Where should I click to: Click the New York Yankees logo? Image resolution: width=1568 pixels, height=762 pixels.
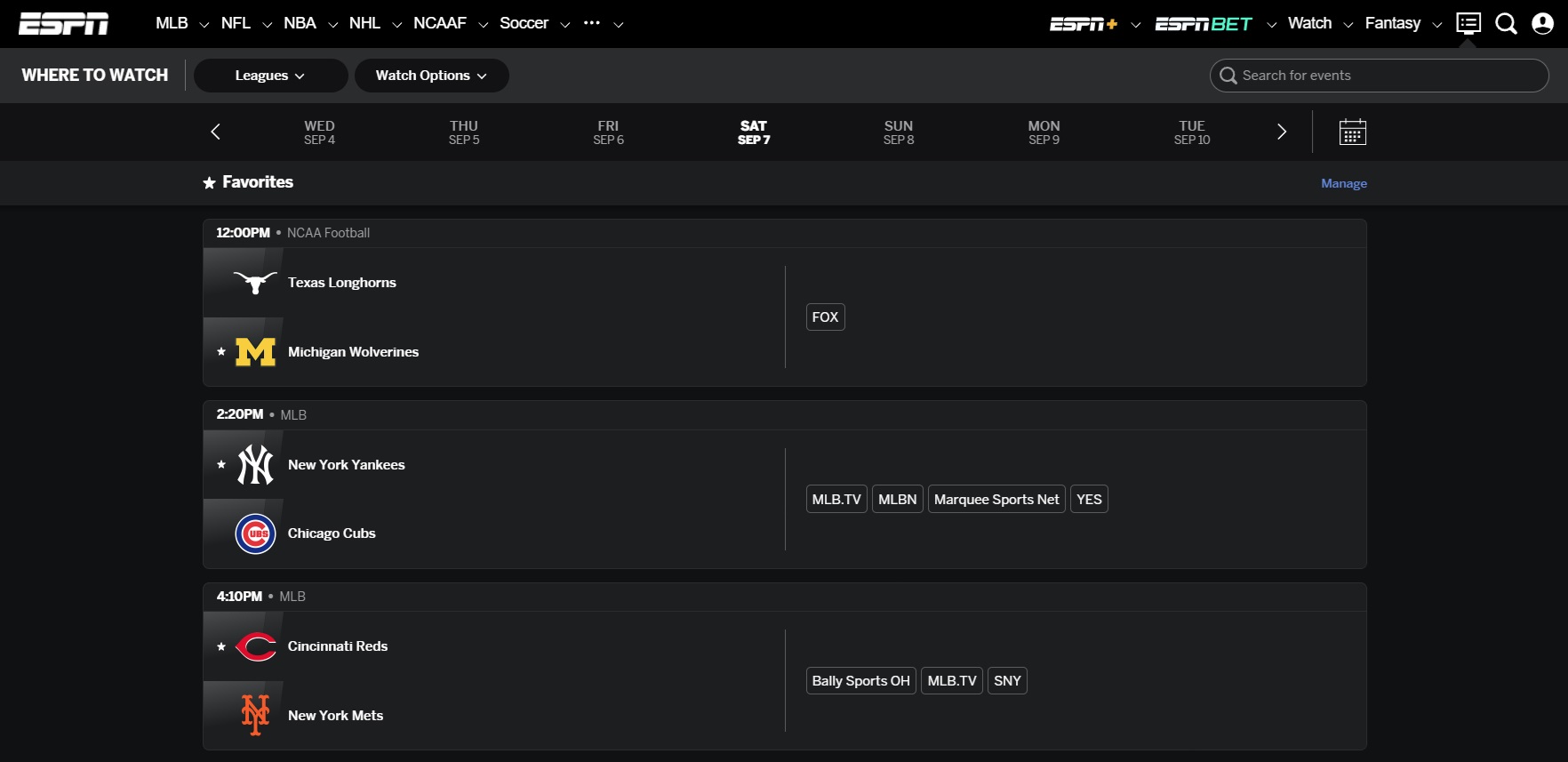coord(255,464)
